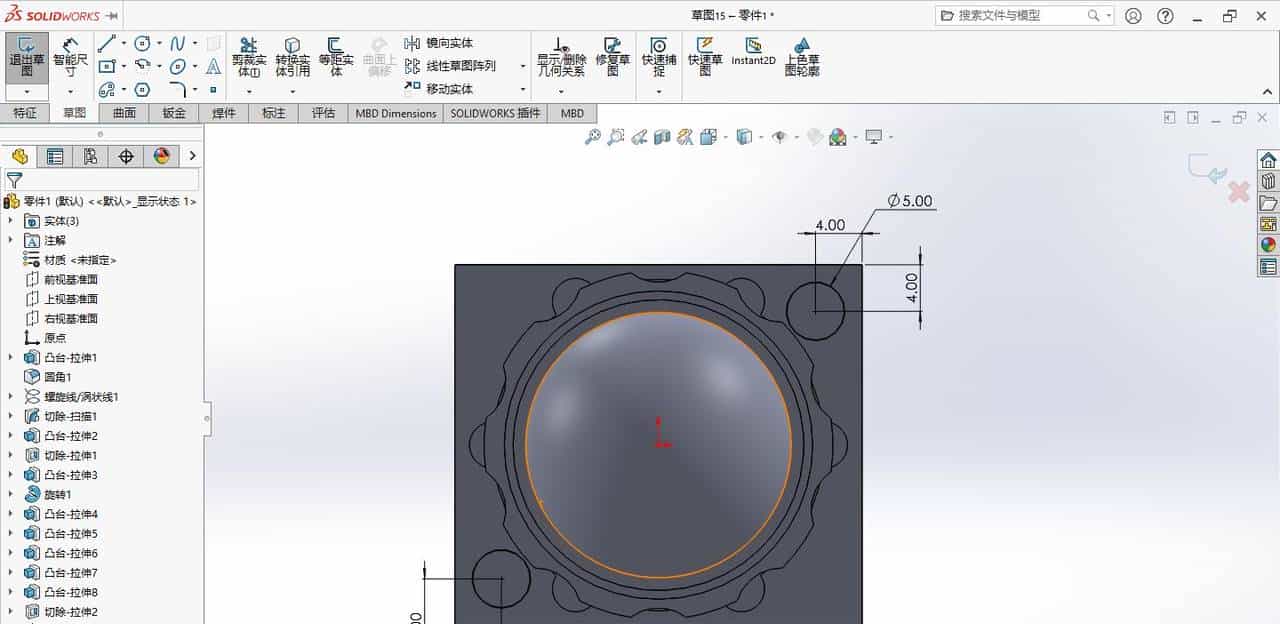Open the Zoom to Area tool
This screenshot has width=1280, height=624.
coord(615,136)
